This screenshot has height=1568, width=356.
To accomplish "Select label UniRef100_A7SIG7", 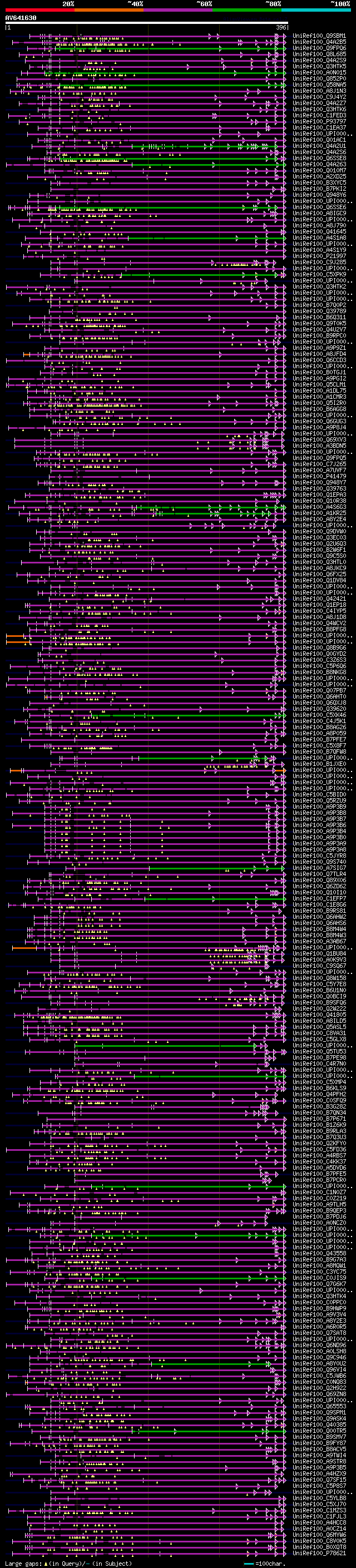I will click(x=319, y=868).
